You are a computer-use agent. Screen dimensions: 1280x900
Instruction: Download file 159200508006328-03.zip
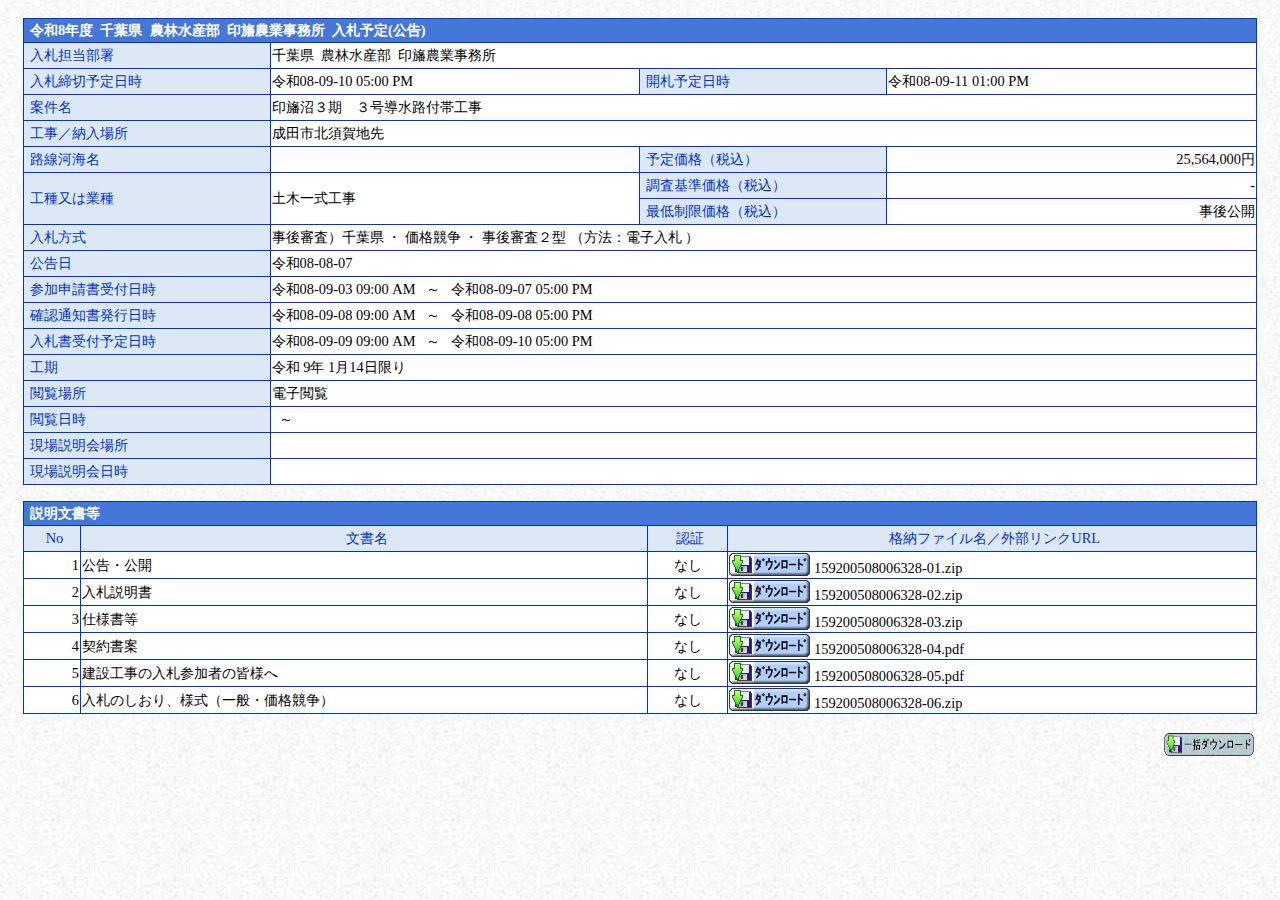point(769,618)
